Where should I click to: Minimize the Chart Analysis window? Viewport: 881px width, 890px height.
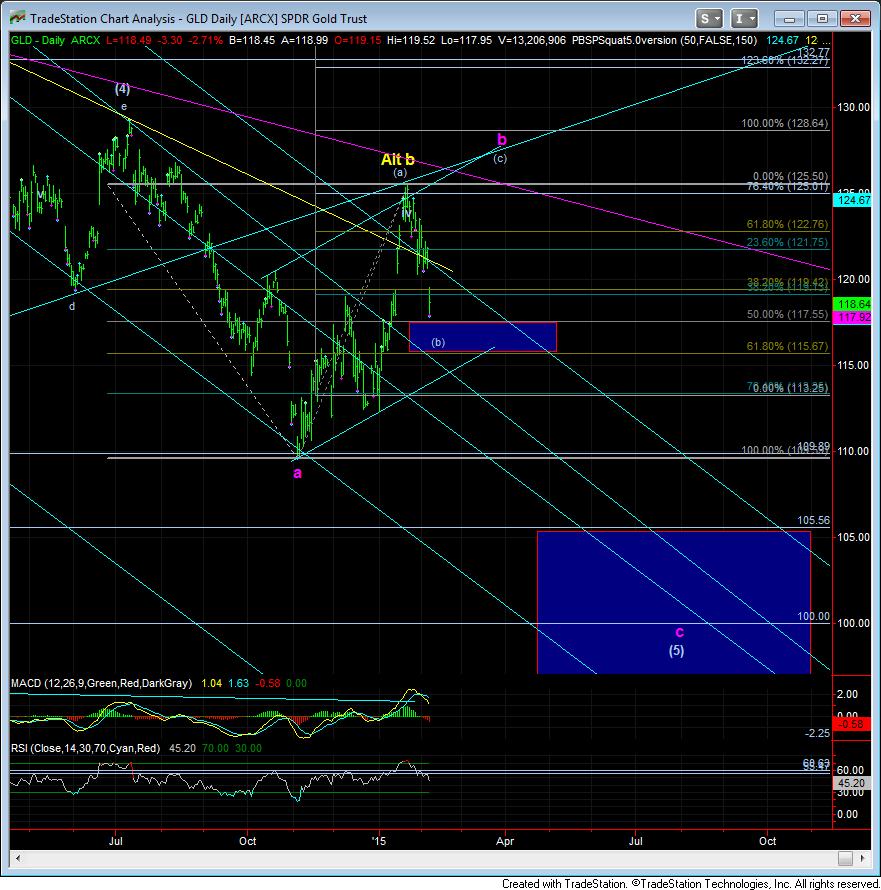[x=789, y=19]
